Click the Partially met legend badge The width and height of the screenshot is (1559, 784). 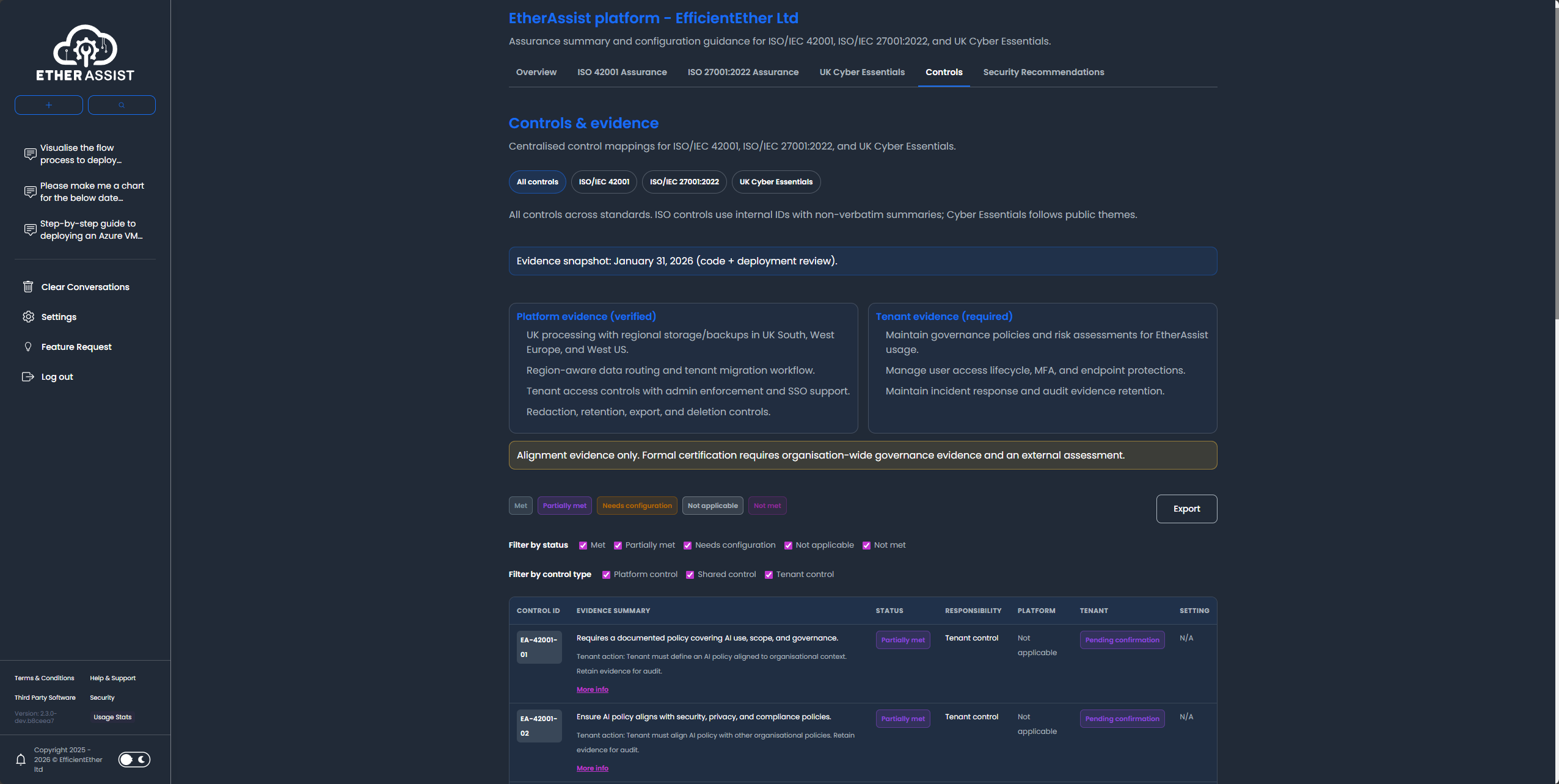click(564, 506)
